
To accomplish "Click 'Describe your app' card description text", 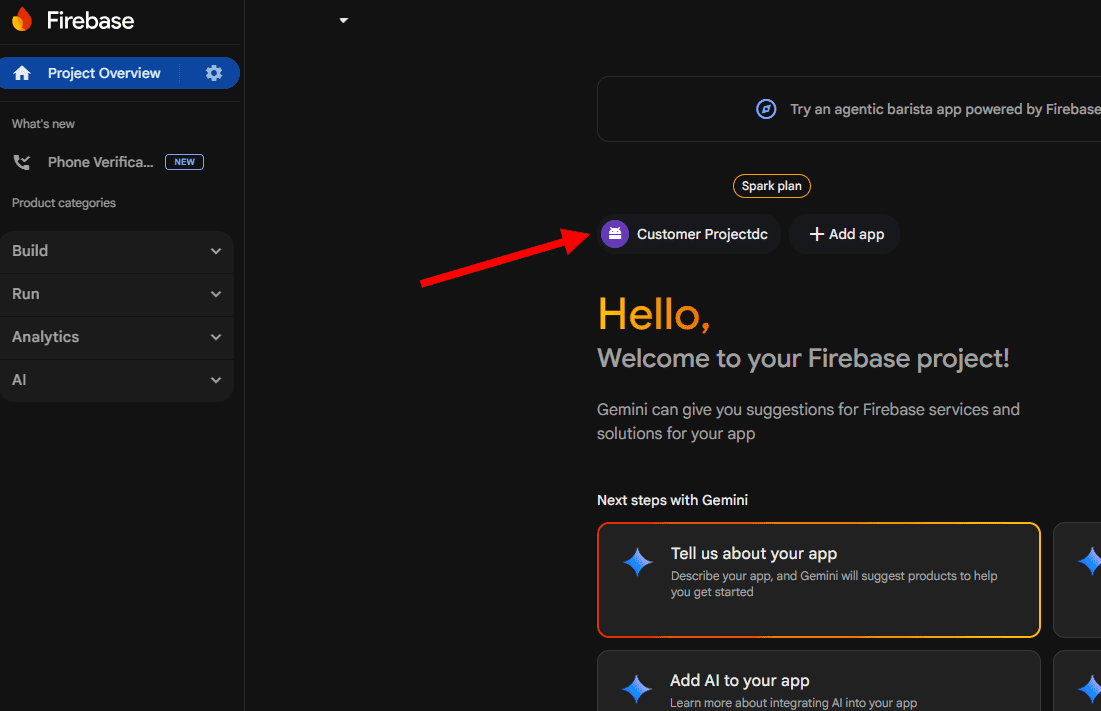I will [x=834, y=584].
